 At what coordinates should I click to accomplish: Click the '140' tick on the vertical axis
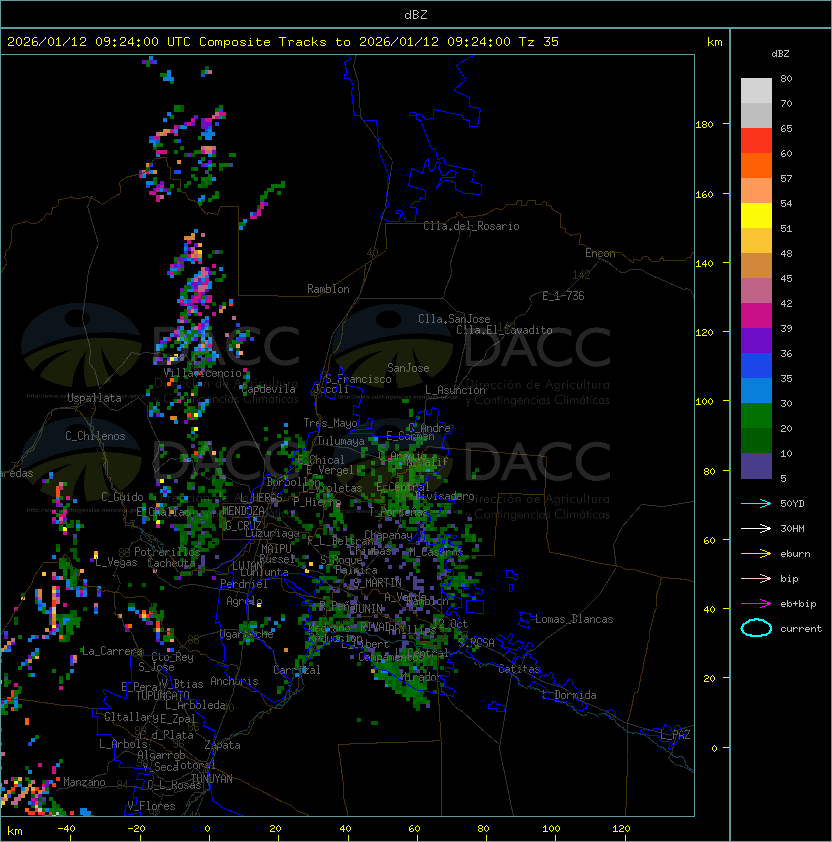704,263
